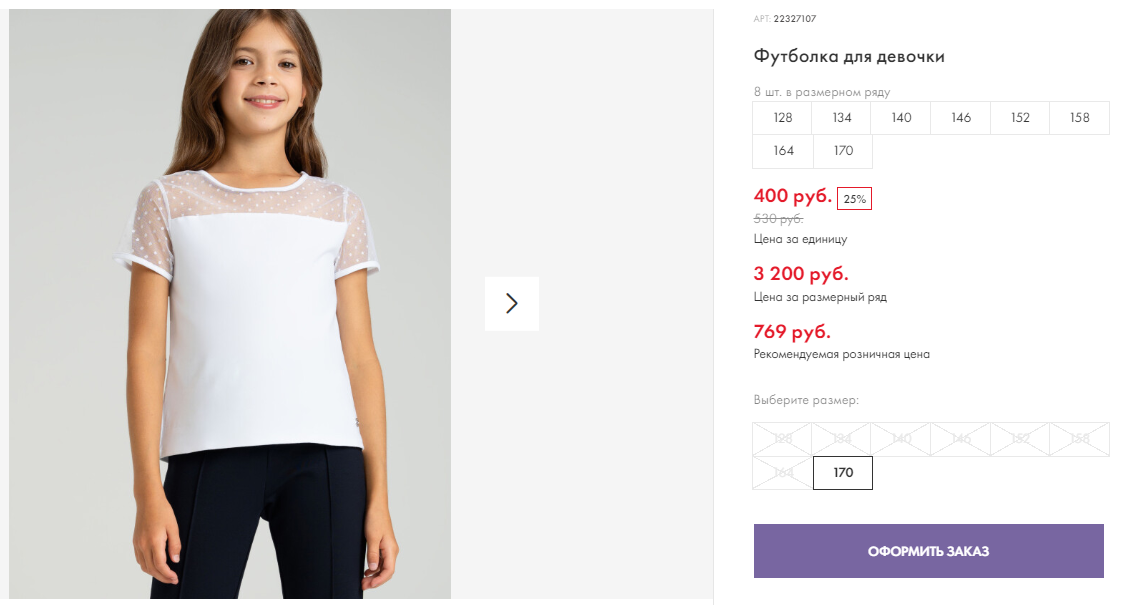Click crossed-out size 158 option
1121x605 pixels.
(1080, 439)
